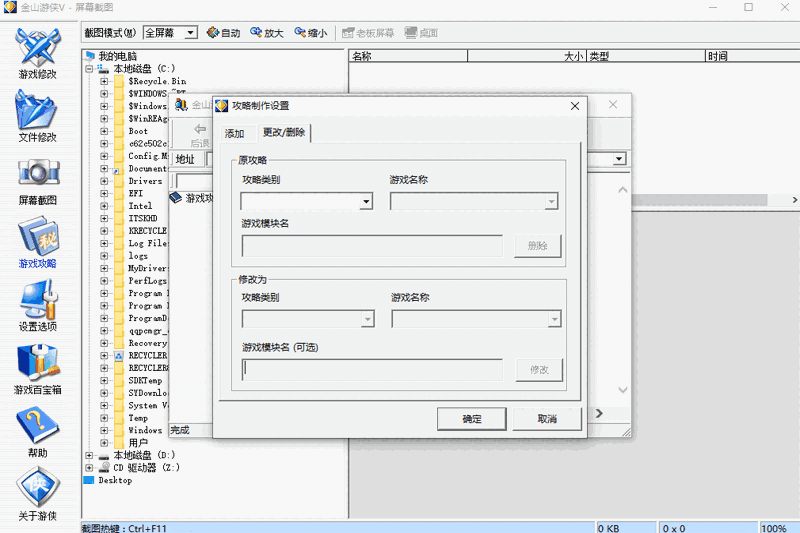Select the 我的电脑 tree root
This screenshot has height=533, width=800.
(x=117, y=56)
